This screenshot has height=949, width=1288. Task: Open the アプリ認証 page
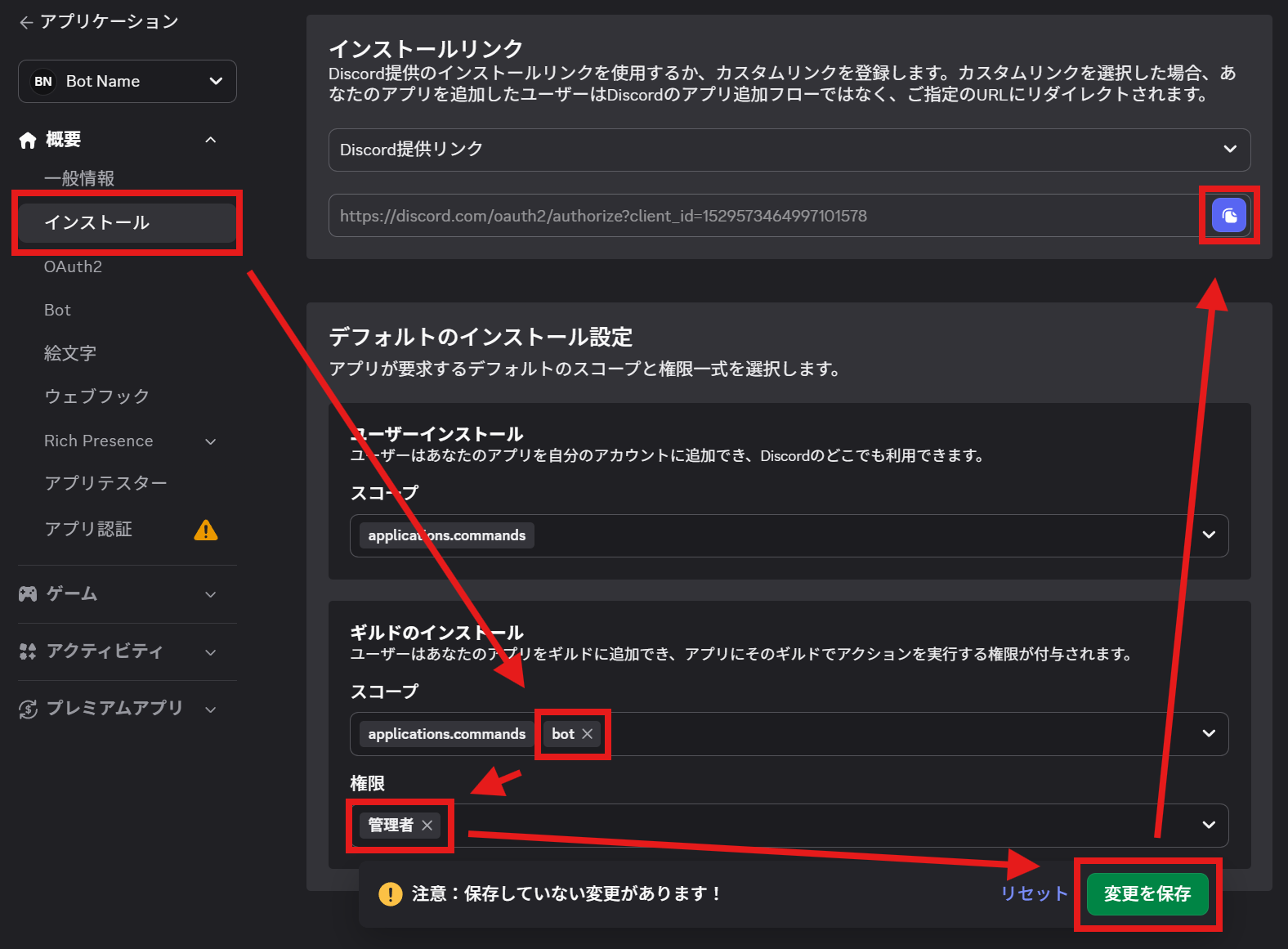tap(88, 529)
